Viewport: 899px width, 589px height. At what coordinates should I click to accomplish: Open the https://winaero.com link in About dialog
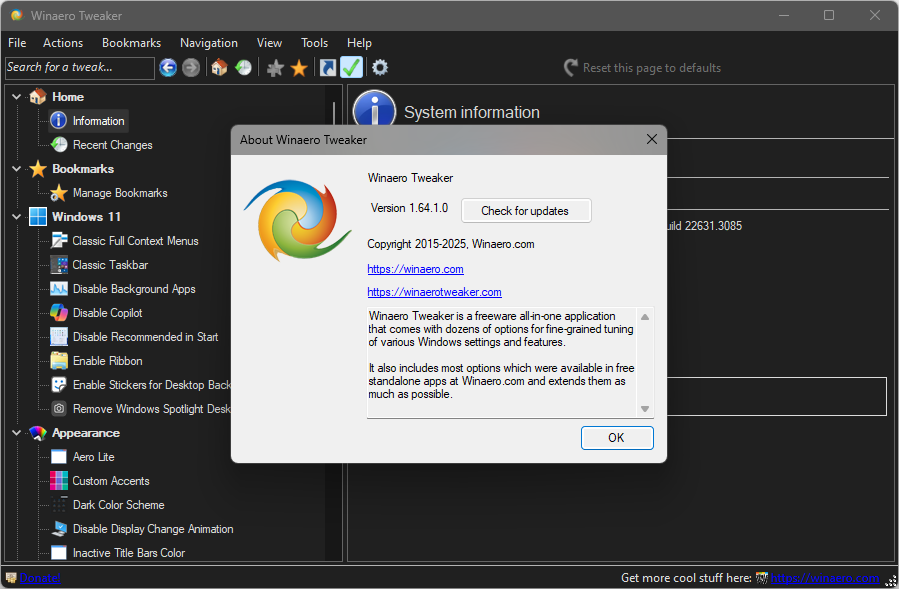click(416, 269)
